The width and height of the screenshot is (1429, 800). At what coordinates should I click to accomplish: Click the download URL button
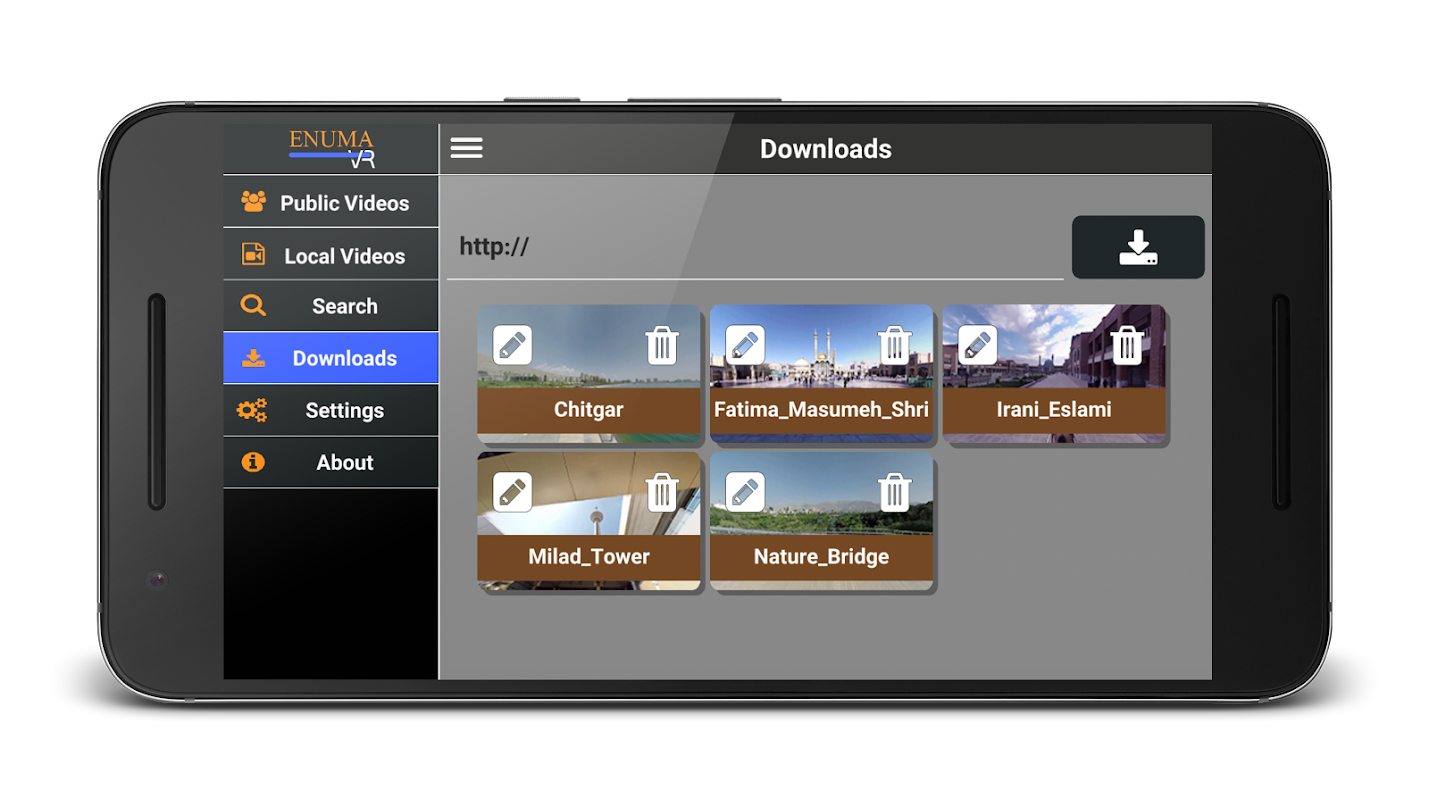coord(1138,247)
